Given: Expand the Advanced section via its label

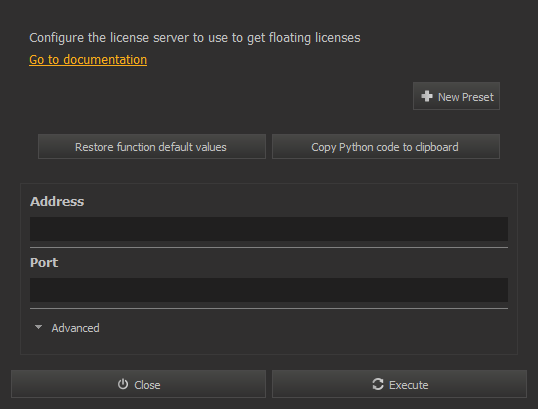Looking at the screenshot, I should click(x=75, y=328).
